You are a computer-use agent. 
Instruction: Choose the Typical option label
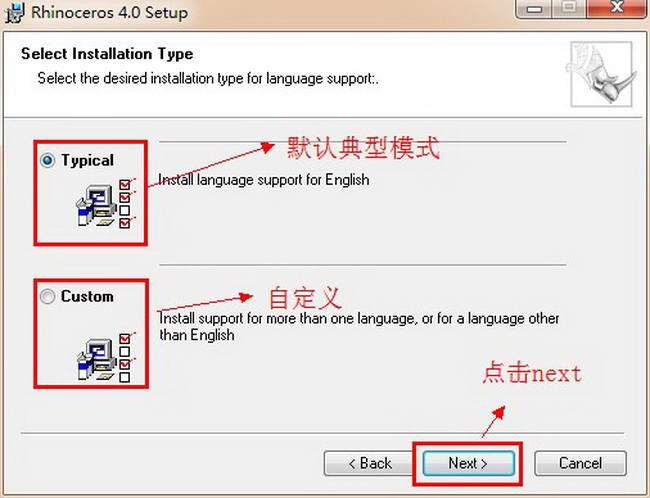tap(87, 160)
